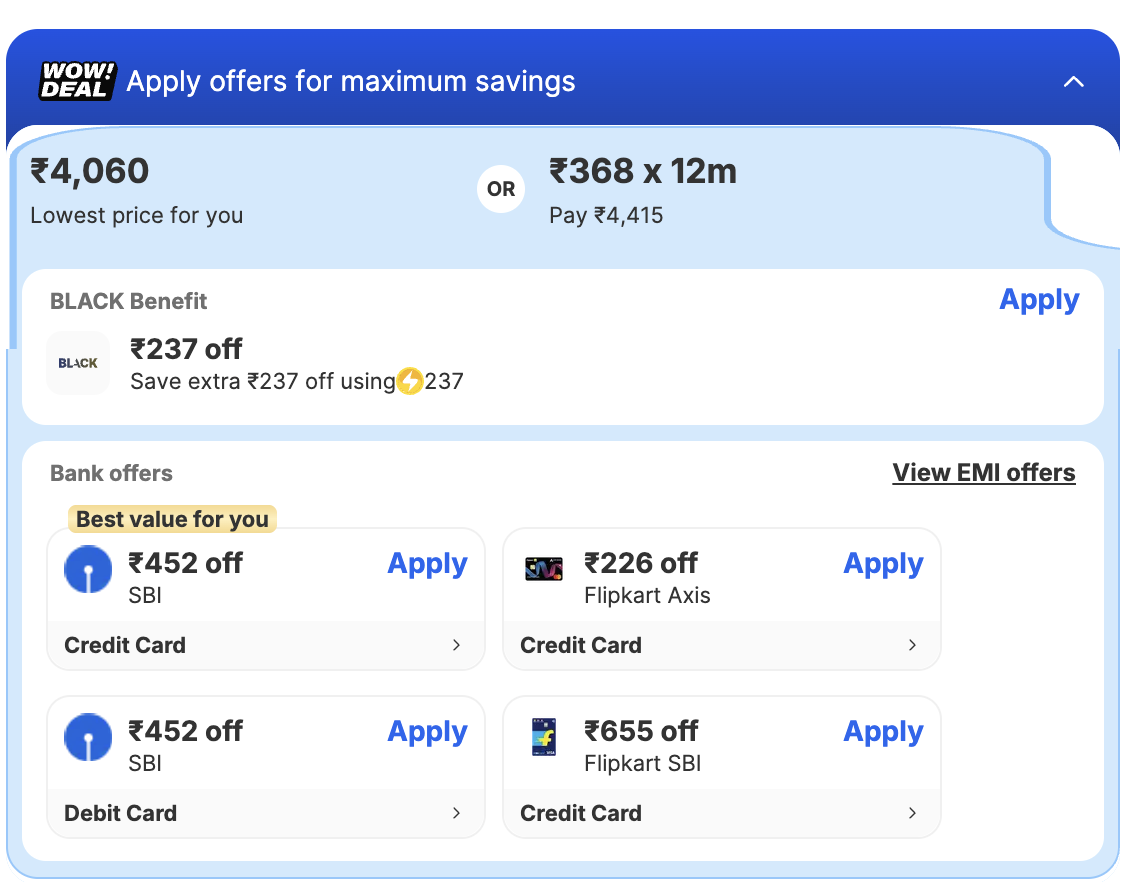
Task: Collapse the Apply offers header chevron
Action: (x=1073, y=82)
